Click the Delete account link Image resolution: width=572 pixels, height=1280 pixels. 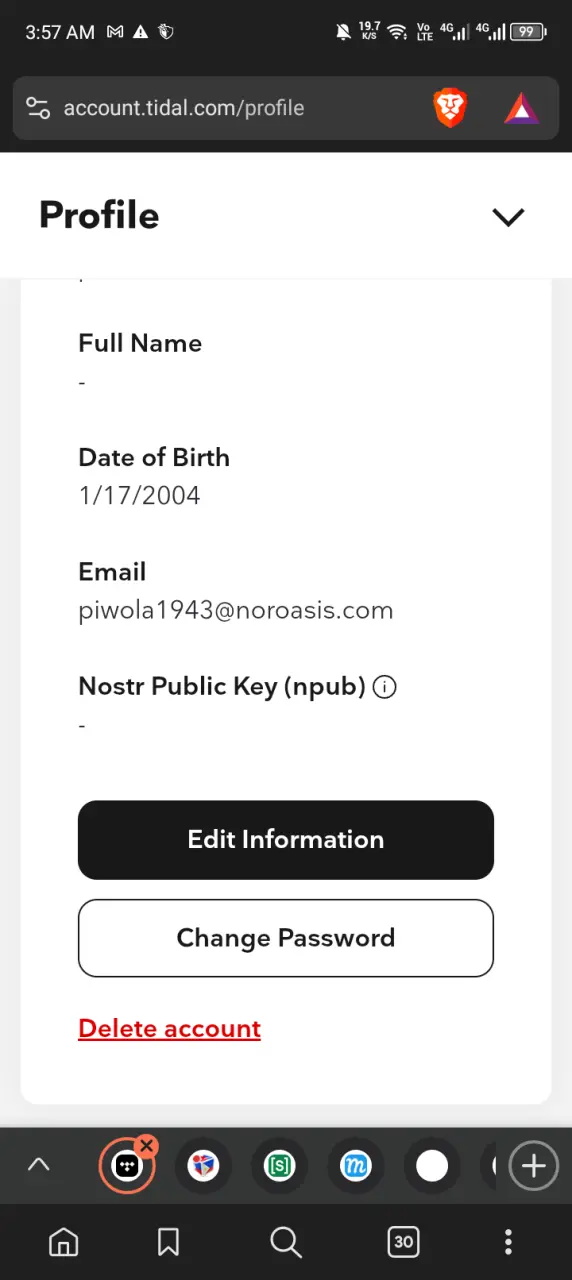pyautogui.click(x=169, y=1028)
